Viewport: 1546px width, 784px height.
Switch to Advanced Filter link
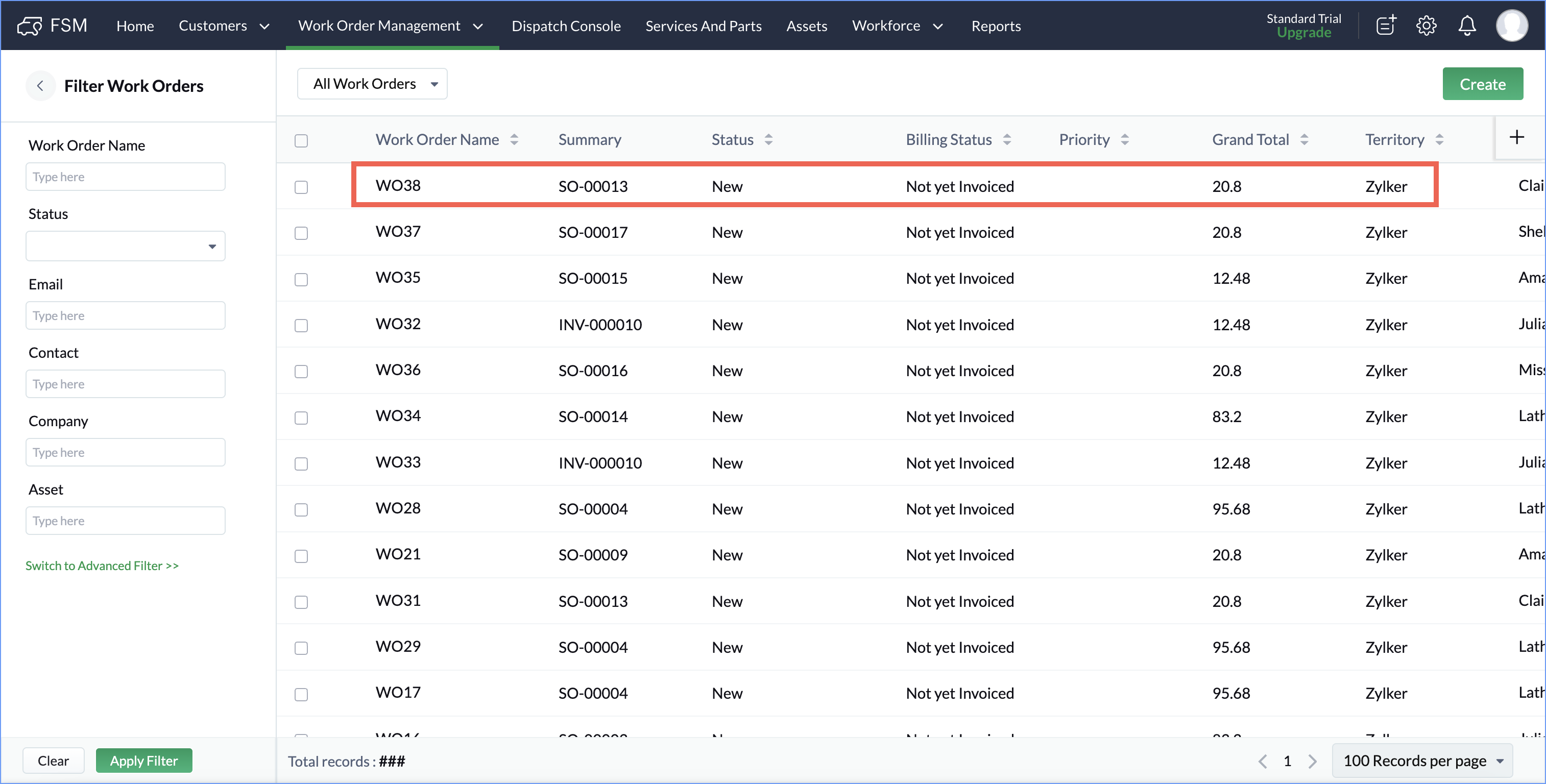pos(102,566)
